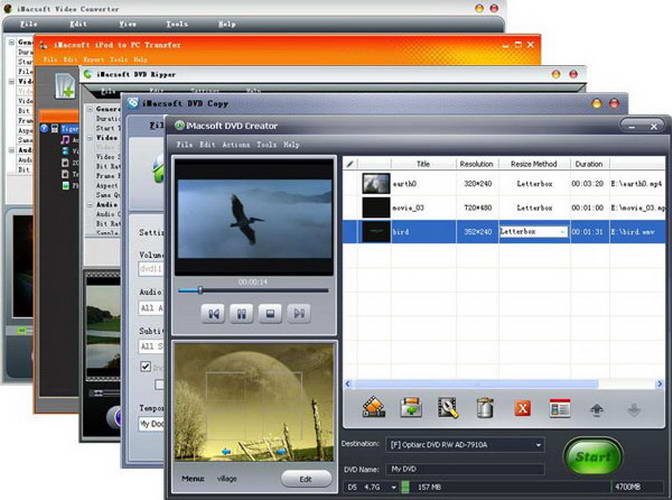Click the green Start button
Screen dimensions: 672x500
(593, 457)
